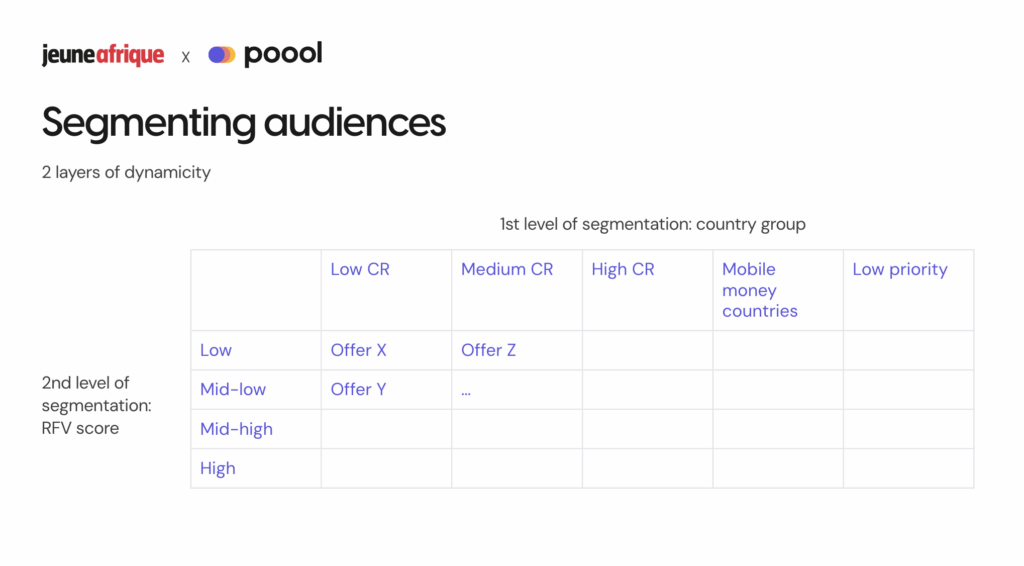Click the Offer X cell
Viewport: 1024px width, 566px height.
point(358,350)
